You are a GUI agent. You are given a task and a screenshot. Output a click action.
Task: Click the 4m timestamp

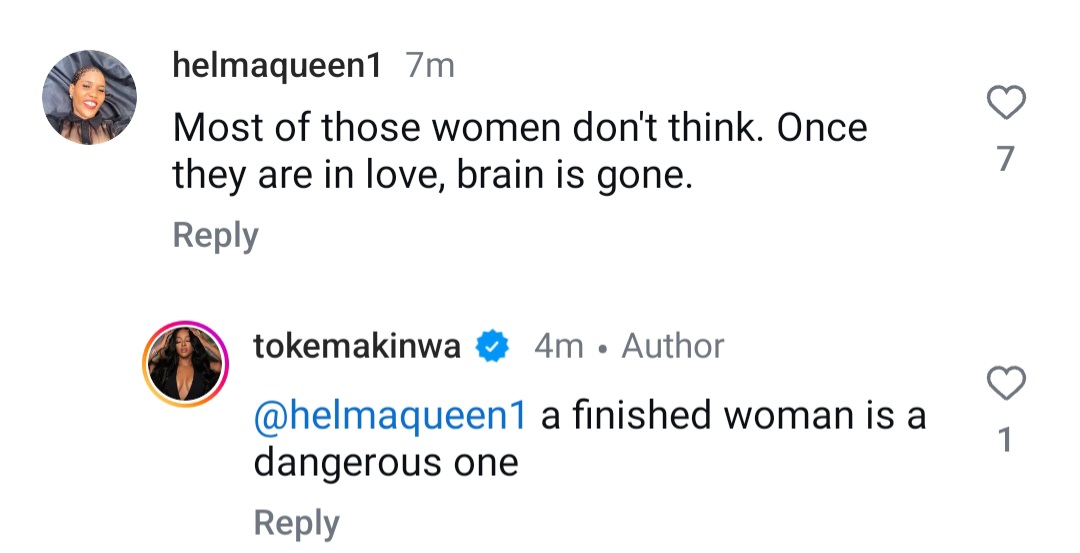pyautogui.click(x=558, y=347)
